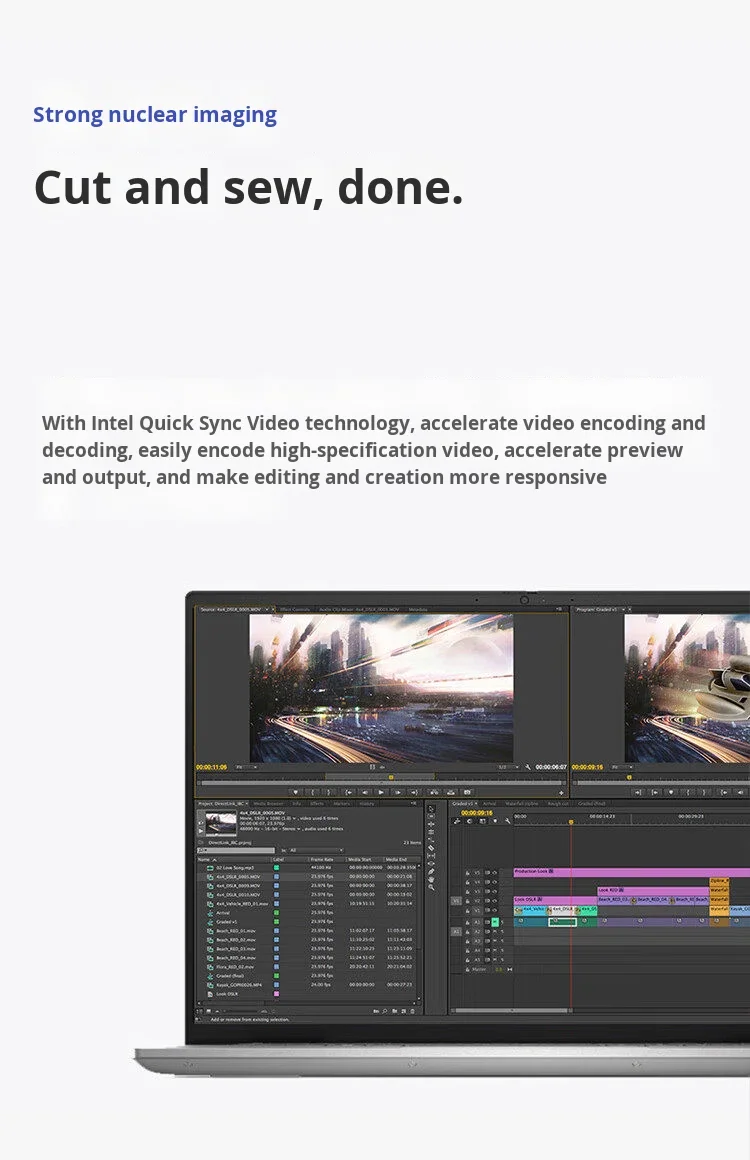Activate the Zoom tool magnifier
The image size is (750, 1160).
431,887
